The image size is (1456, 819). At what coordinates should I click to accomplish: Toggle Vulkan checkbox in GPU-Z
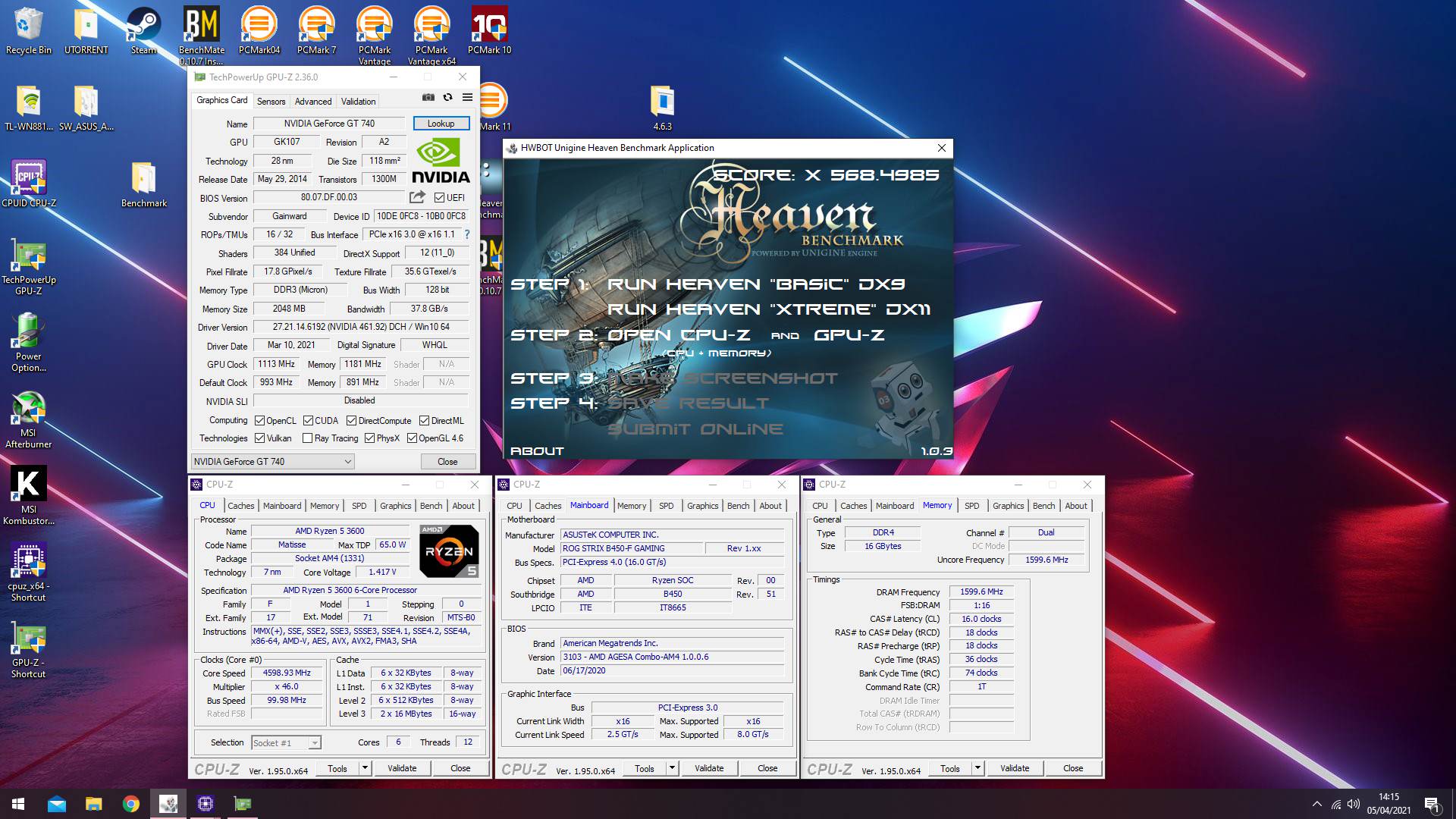tap(259, 438)
